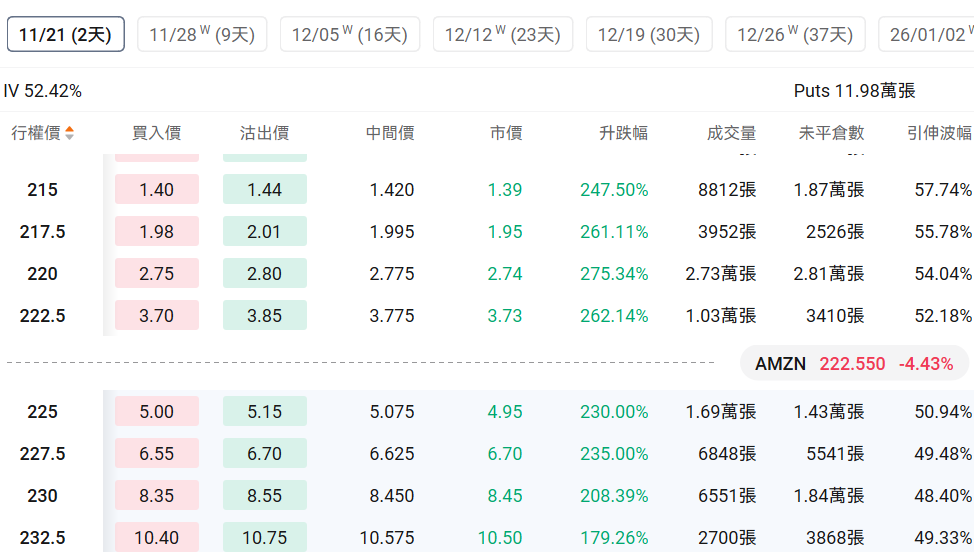Click the 1.44 ask price for strike 215

(x=265, y=190)
